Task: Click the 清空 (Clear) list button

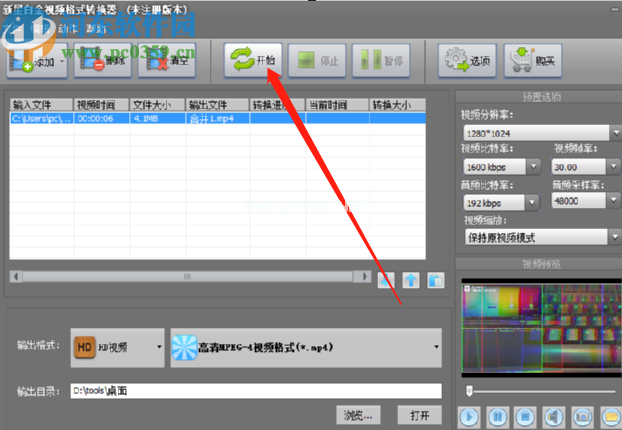Action: pyautogui.click(x=166, y=62)
